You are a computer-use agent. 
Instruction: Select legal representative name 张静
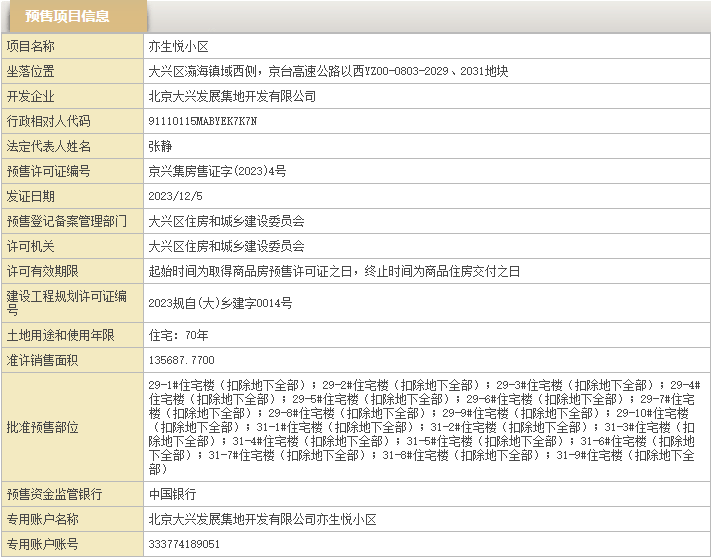point(160,146)
